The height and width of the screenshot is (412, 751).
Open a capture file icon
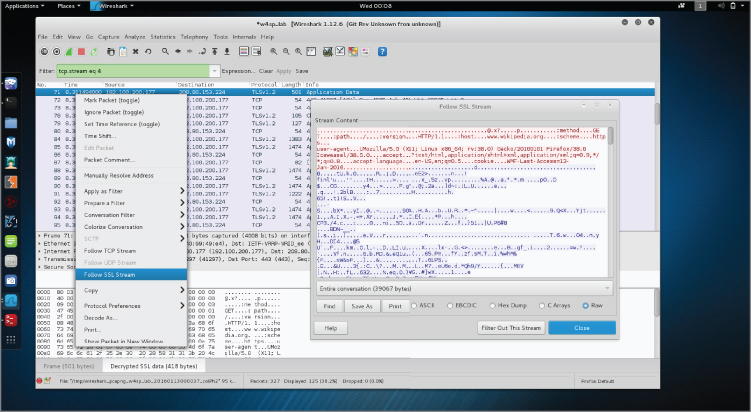(x=111, y=52)
